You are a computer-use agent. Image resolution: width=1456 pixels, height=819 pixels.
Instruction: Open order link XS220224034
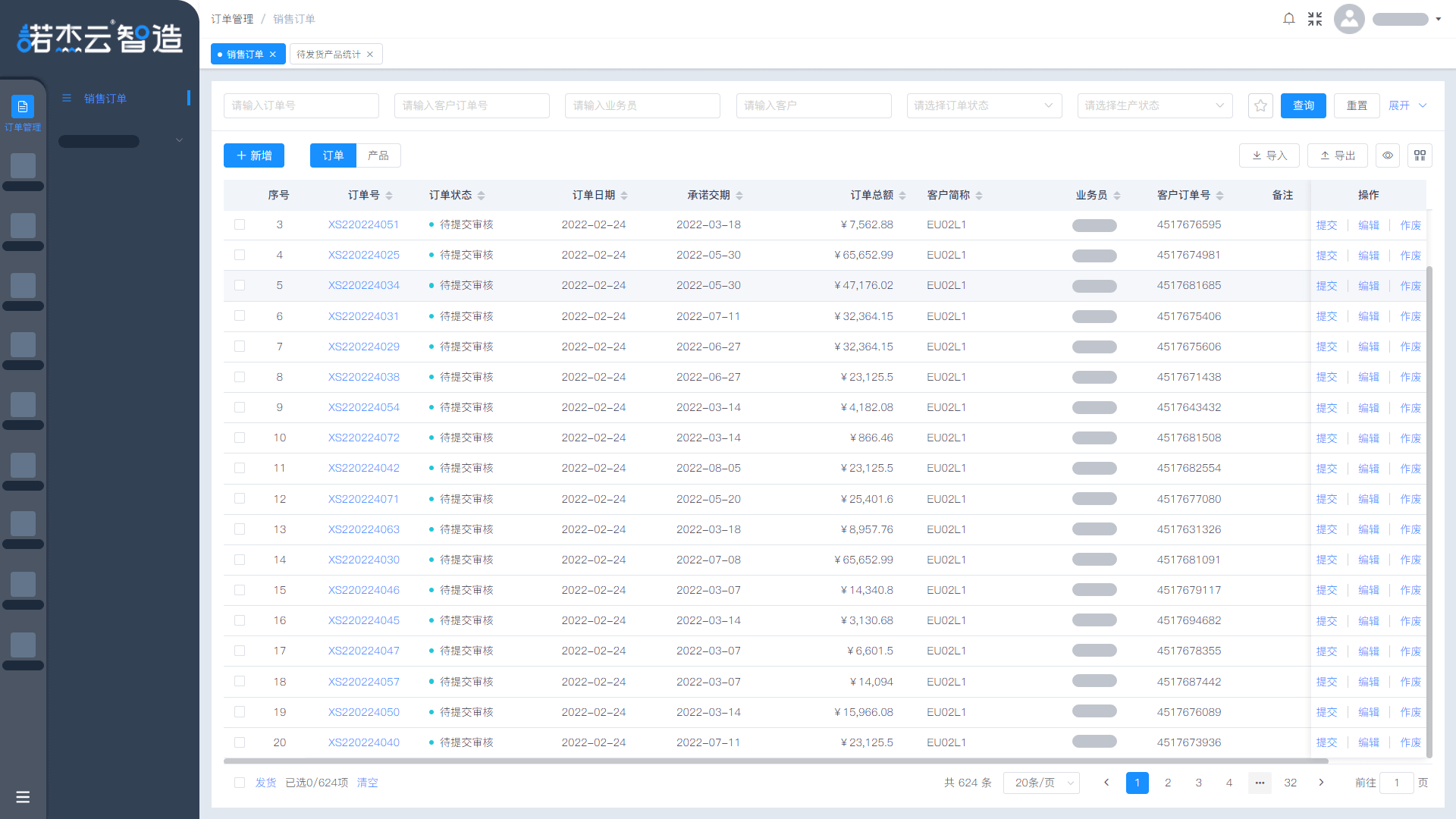(363, 285)
